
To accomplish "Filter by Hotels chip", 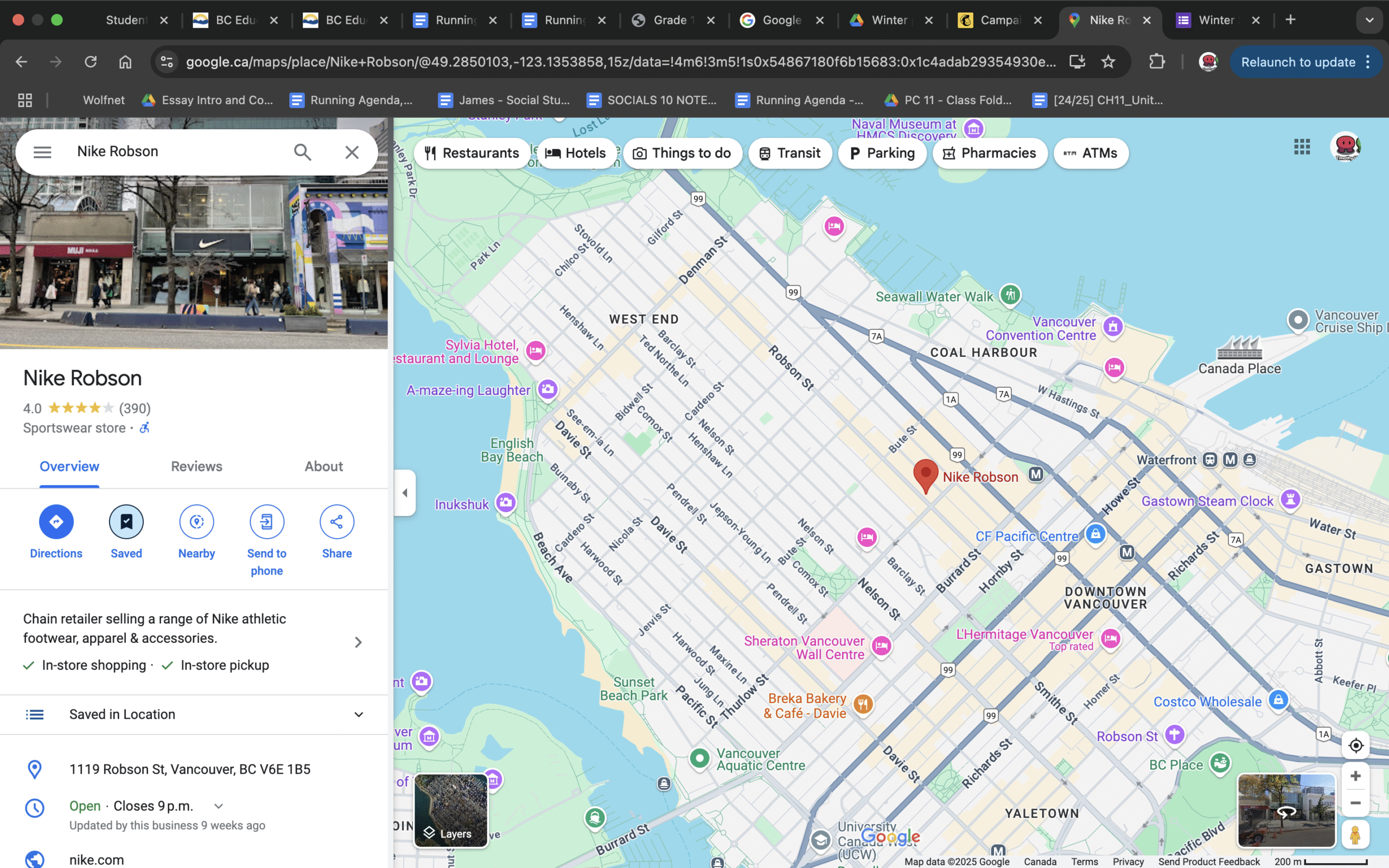I will tap(576, 154).
